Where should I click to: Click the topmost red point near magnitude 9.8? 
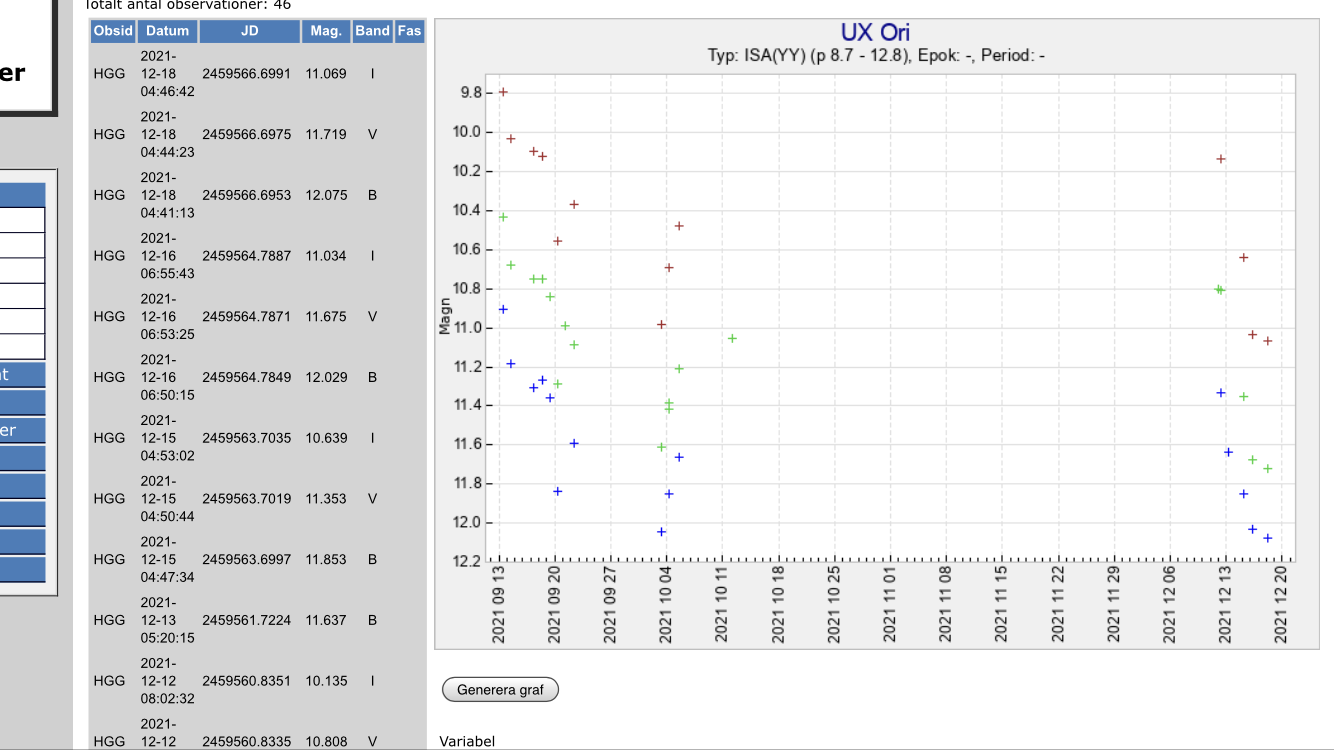click(x=503, y=92)
